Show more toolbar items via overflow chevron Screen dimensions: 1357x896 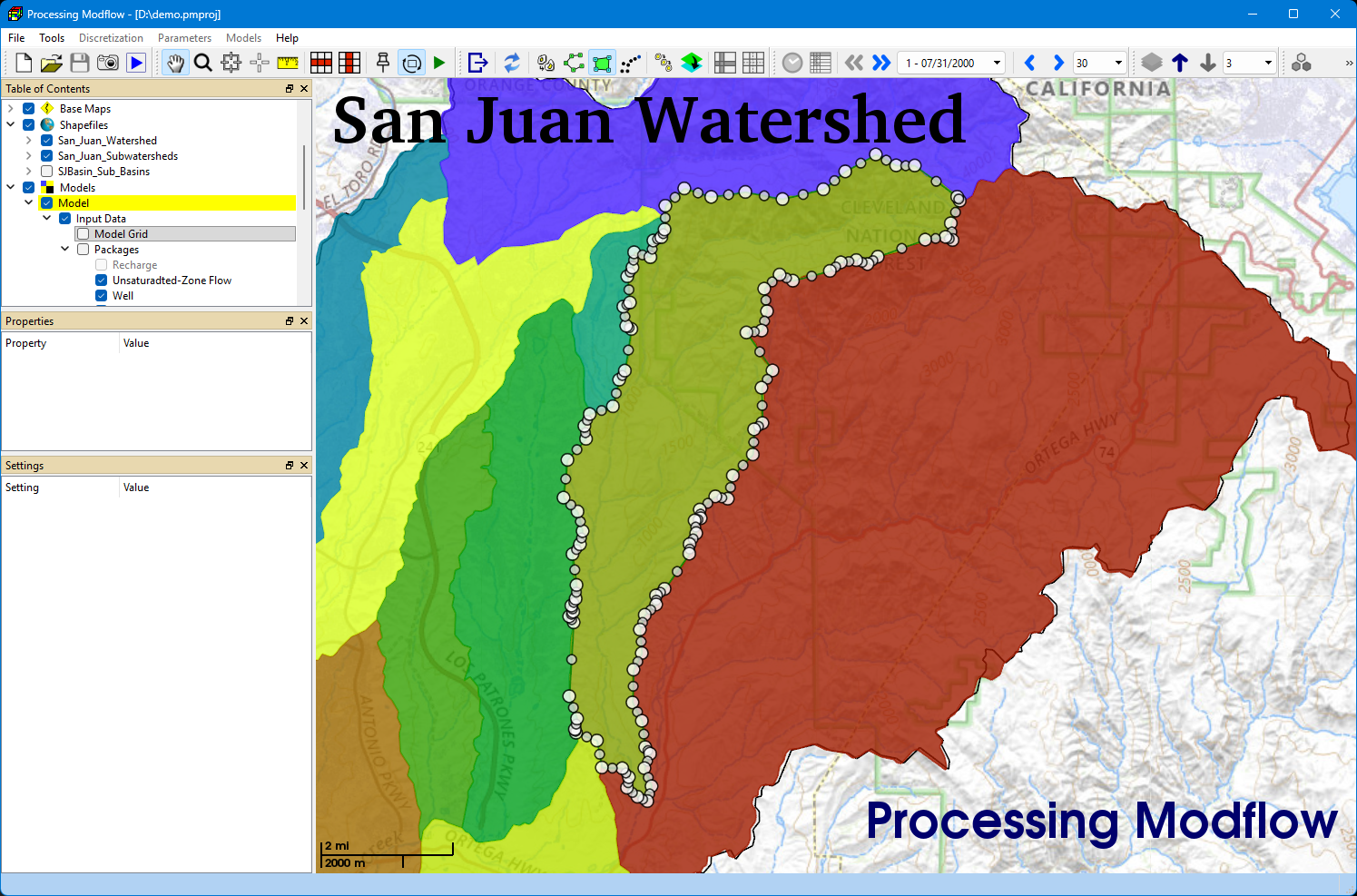coord(1349,63)
